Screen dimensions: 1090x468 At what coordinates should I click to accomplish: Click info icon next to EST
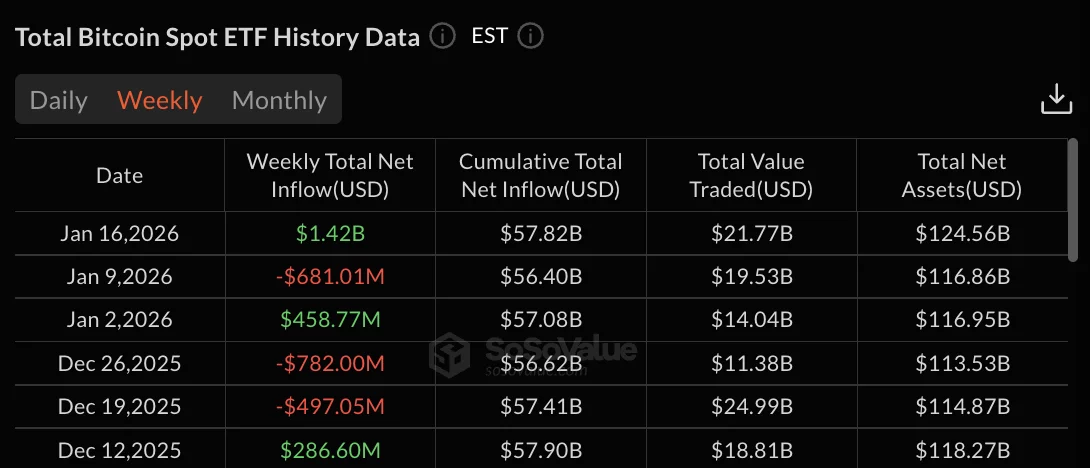(x=530, y=37)
